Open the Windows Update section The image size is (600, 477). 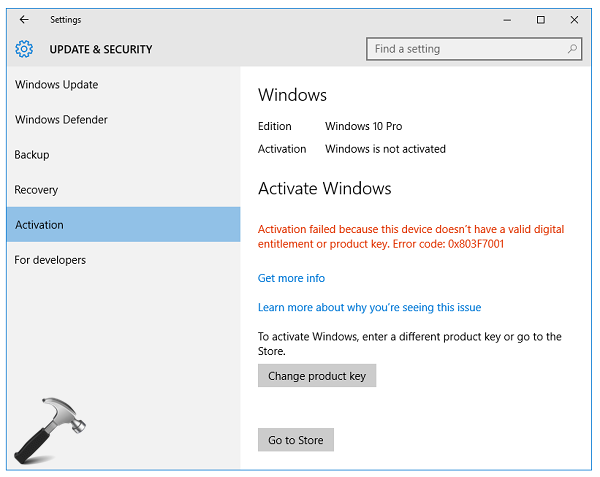[x=123, y=85]
